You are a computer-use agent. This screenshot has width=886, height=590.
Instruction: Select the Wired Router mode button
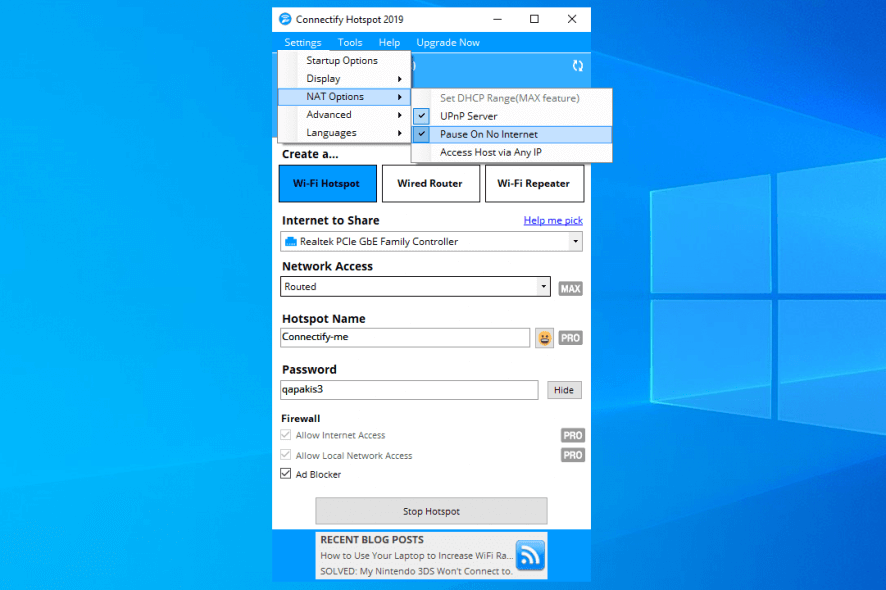(431, 184)
